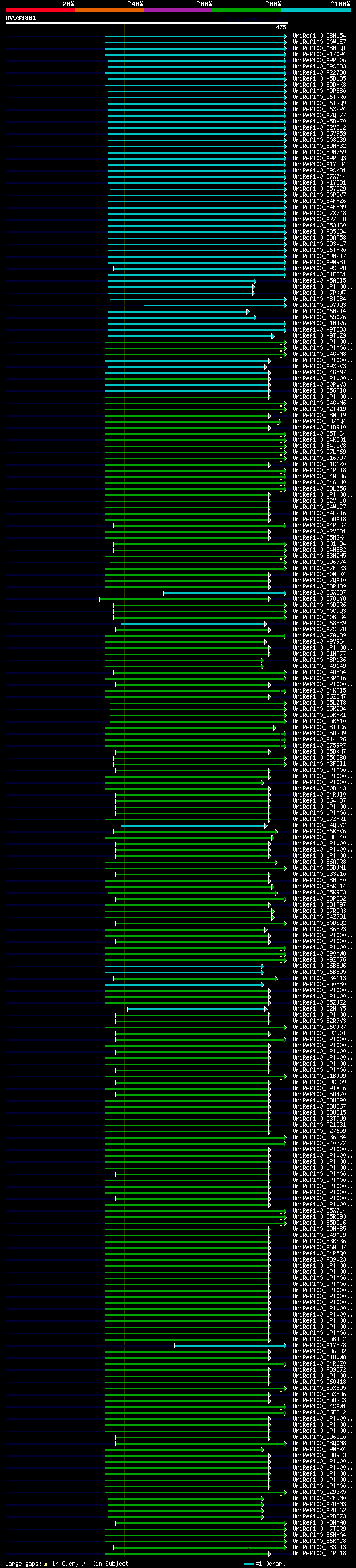Viewport: 356px width, 1568px height.
Task: Open UniRef100_Q7X748 entry
Action: point(319,214)
